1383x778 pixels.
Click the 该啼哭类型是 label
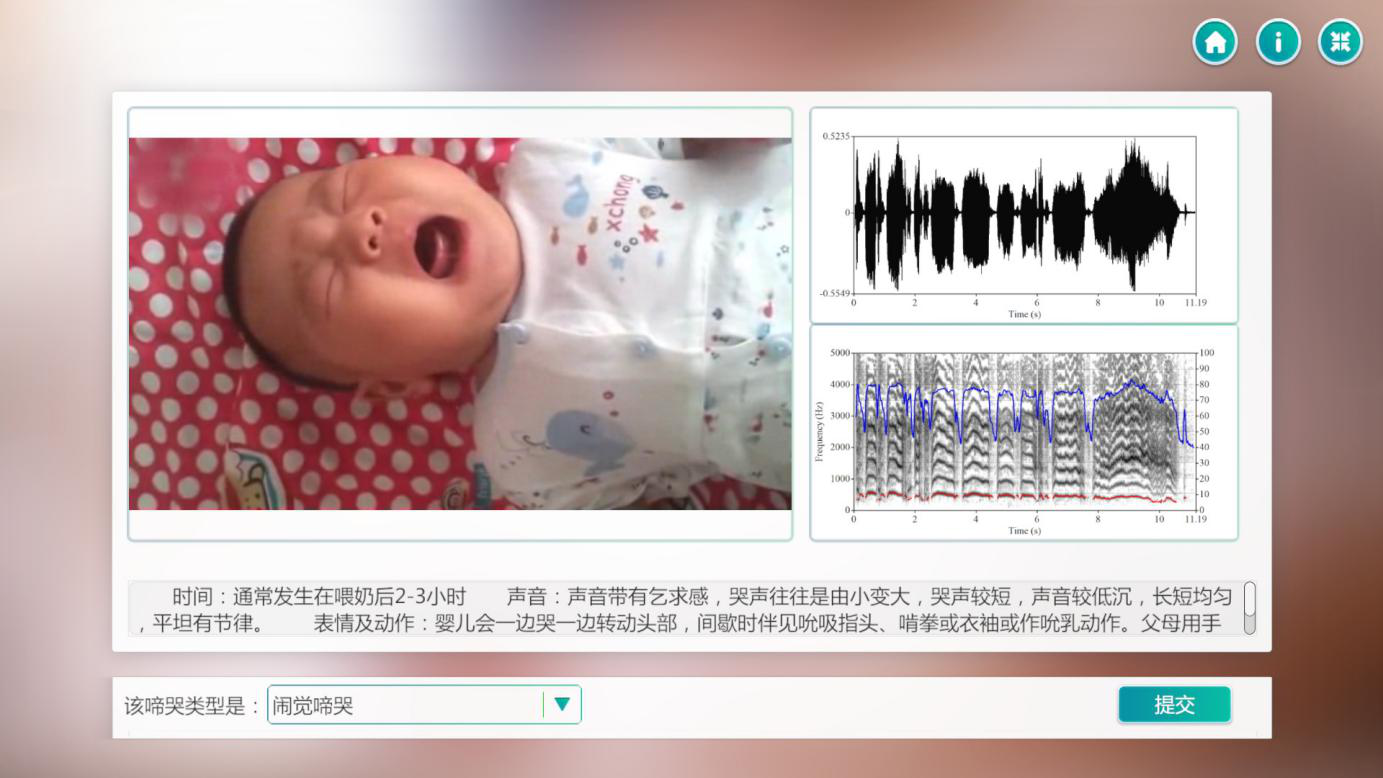click(192, 706)
